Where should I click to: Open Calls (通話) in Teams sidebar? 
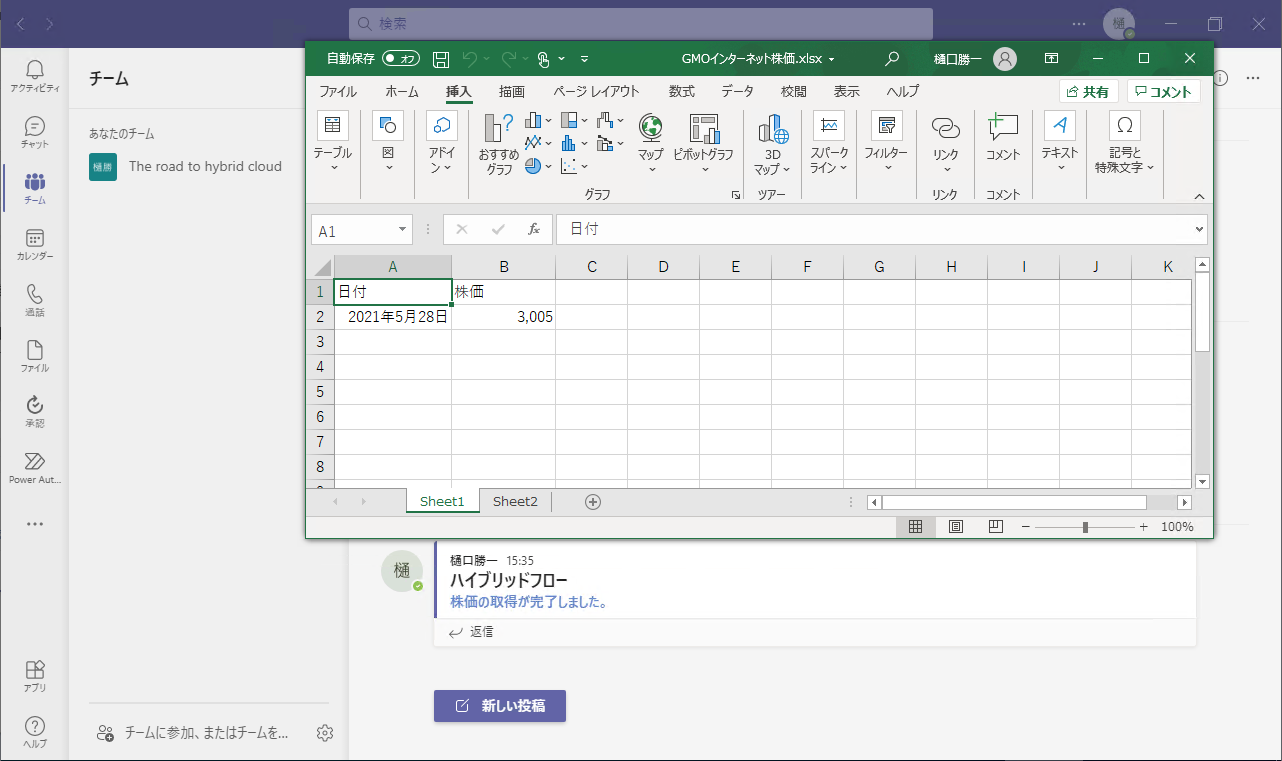click(35, 300)
